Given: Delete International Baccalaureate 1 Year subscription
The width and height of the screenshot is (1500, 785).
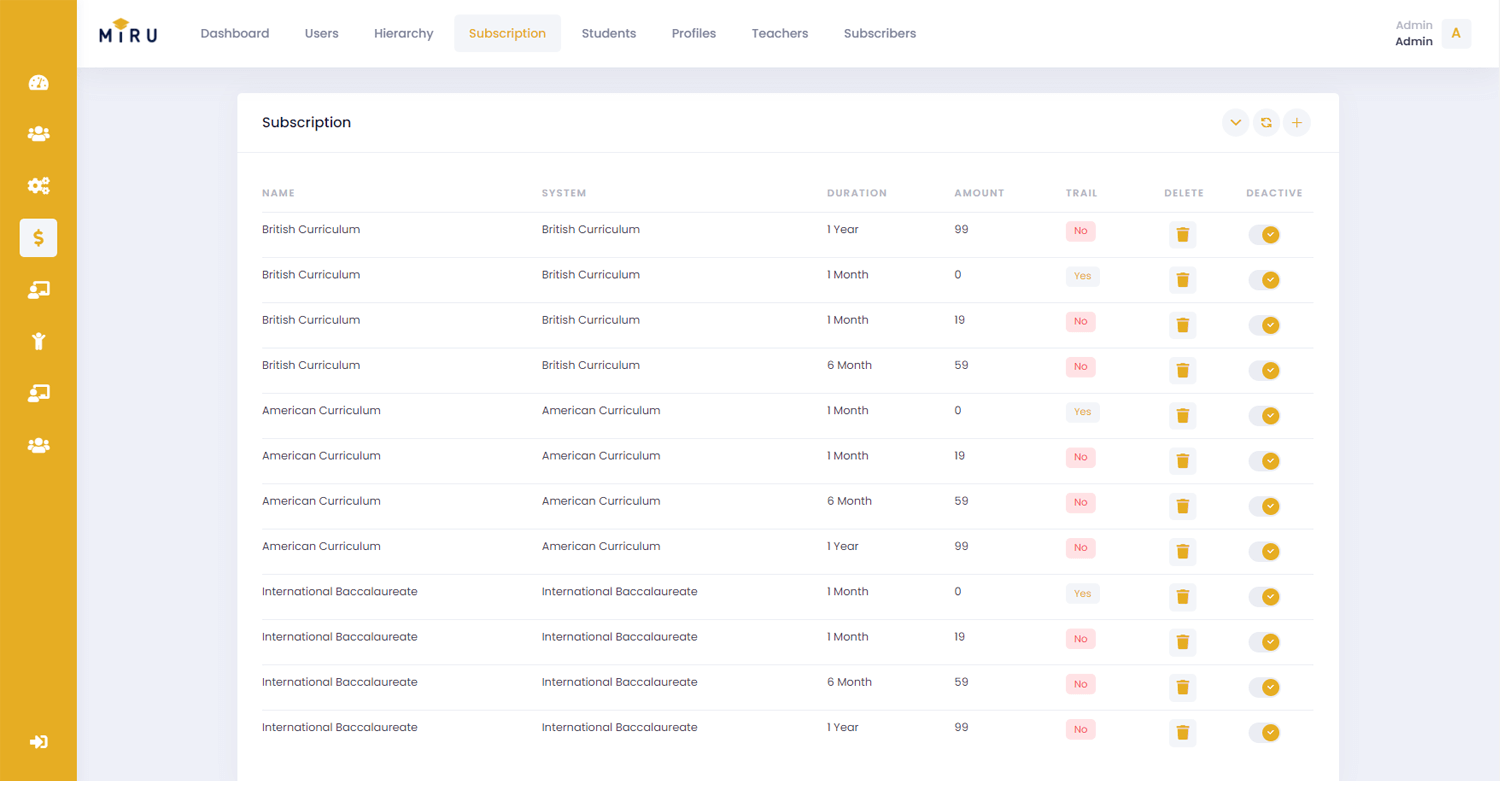Looking at the screenshot, I should [x=1182, y=732].
